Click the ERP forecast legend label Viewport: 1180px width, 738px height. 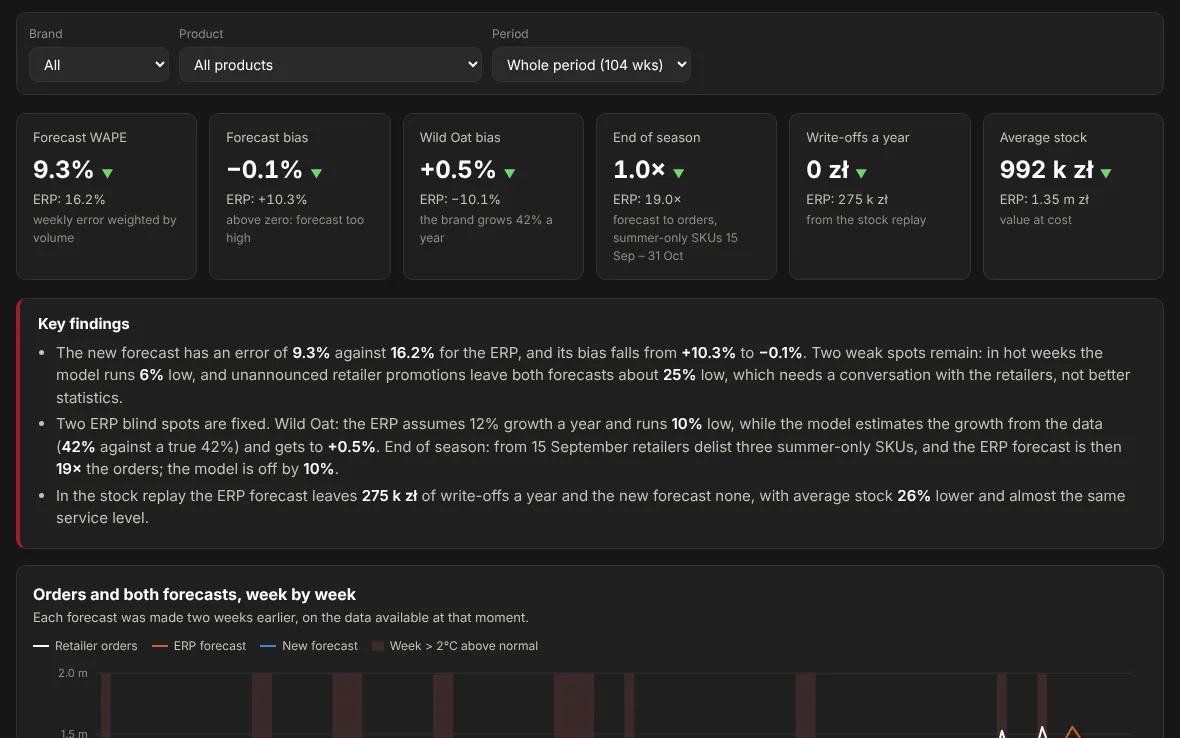click(x=210, y=645)
